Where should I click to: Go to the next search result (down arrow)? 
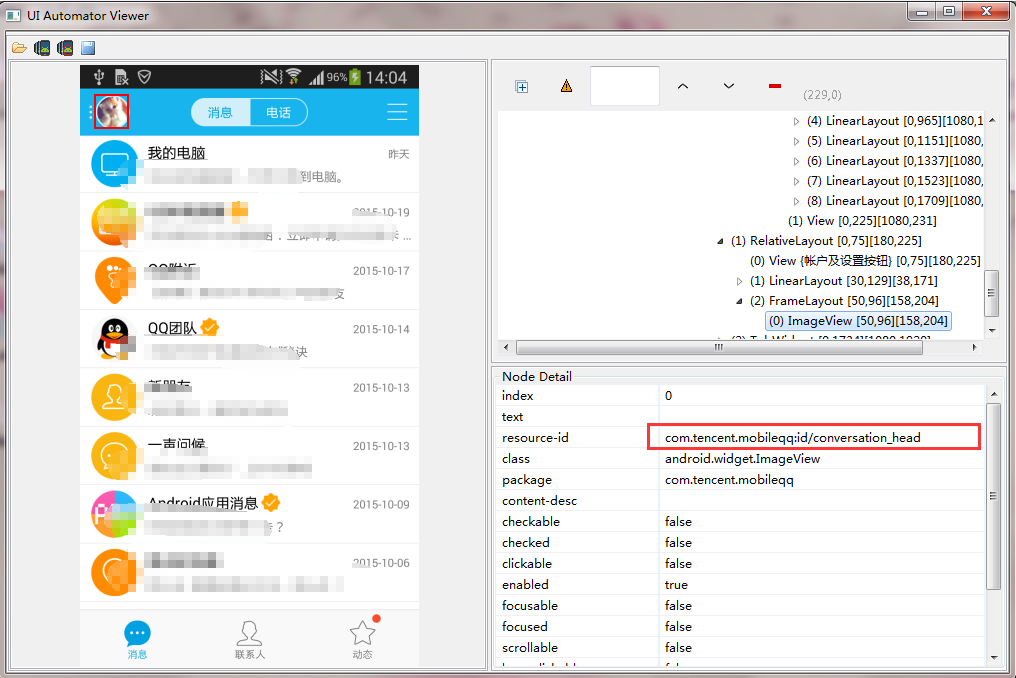pyautogui.click(x=729, y=86)
